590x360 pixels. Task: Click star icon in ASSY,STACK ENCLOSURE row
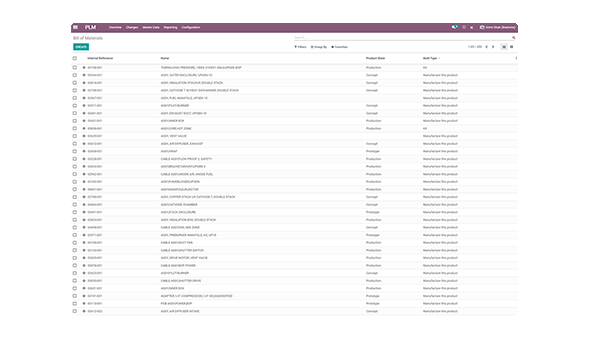pyautogui.click(x=84, y=212)
